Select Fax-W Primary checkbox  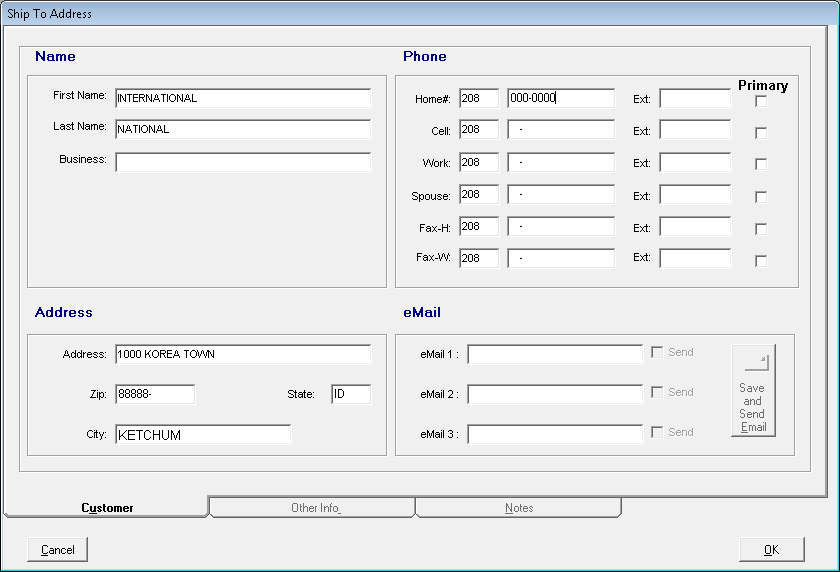761,260
